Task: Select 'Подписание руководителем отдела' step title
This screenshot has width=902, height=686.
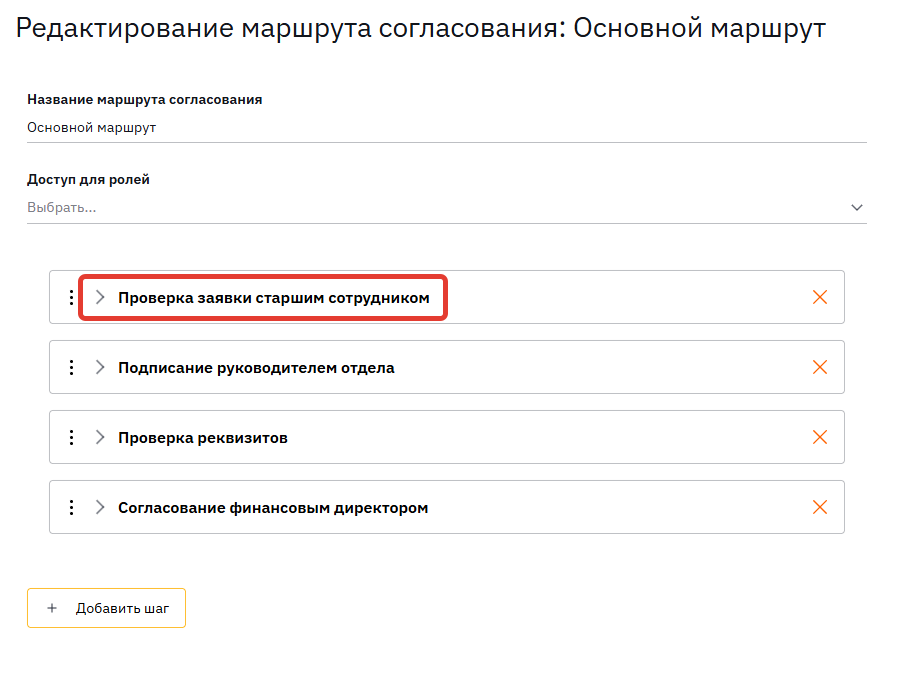Action: [x=256, y=368]
